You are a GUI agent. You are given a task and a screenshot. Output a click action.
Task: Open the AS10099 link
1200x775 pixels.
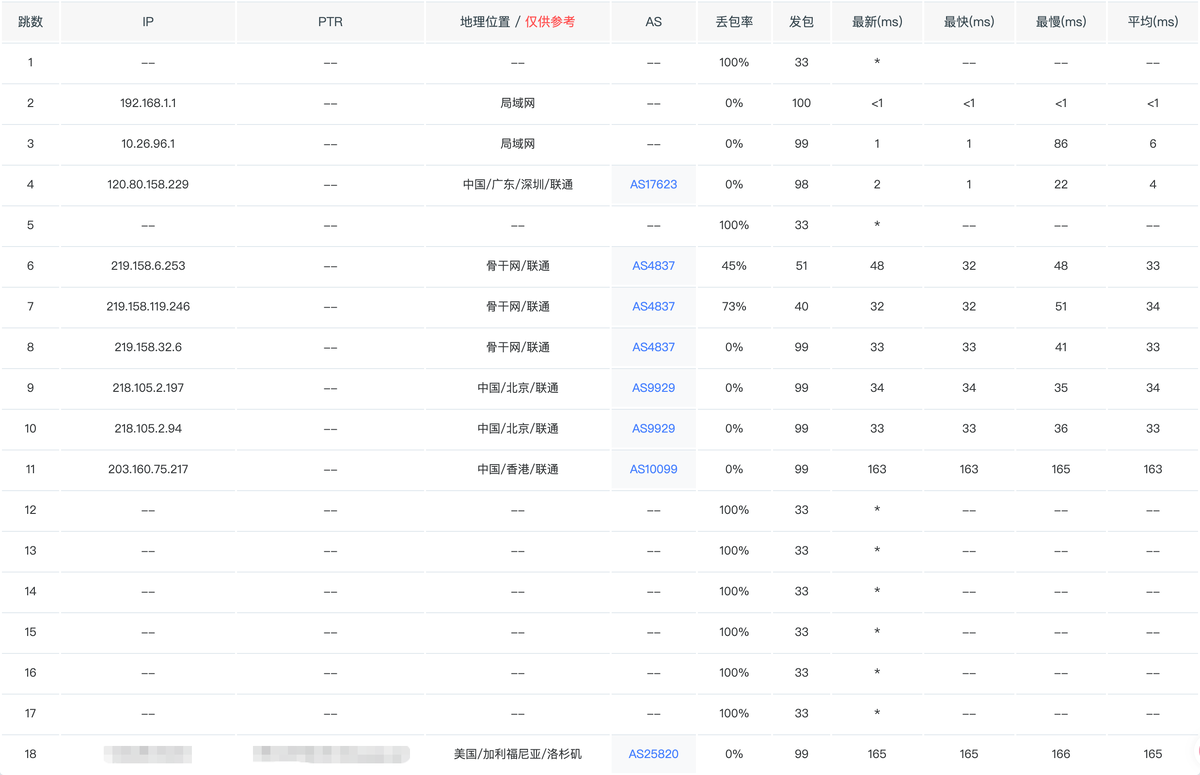(x=653, y=469)
